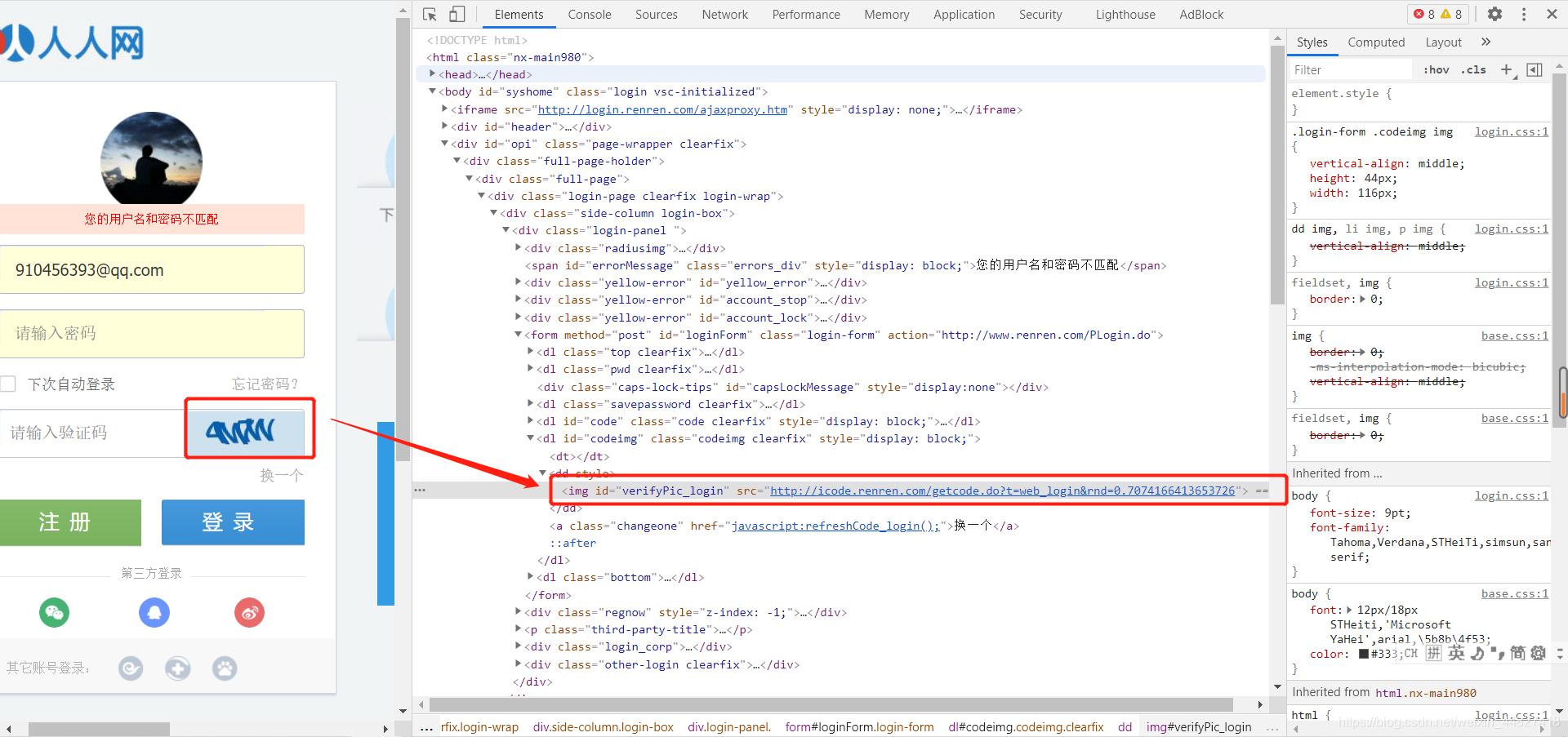This screenshot has width=1568, height=737.
Task: Open the Lighthouse tab
Action: [x=1125, y=15]
